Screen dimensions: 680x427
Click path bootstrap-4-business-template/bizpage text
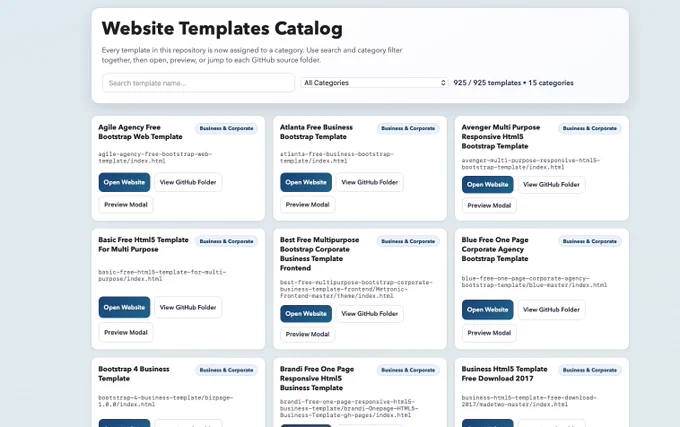click(x=165, y=401)
